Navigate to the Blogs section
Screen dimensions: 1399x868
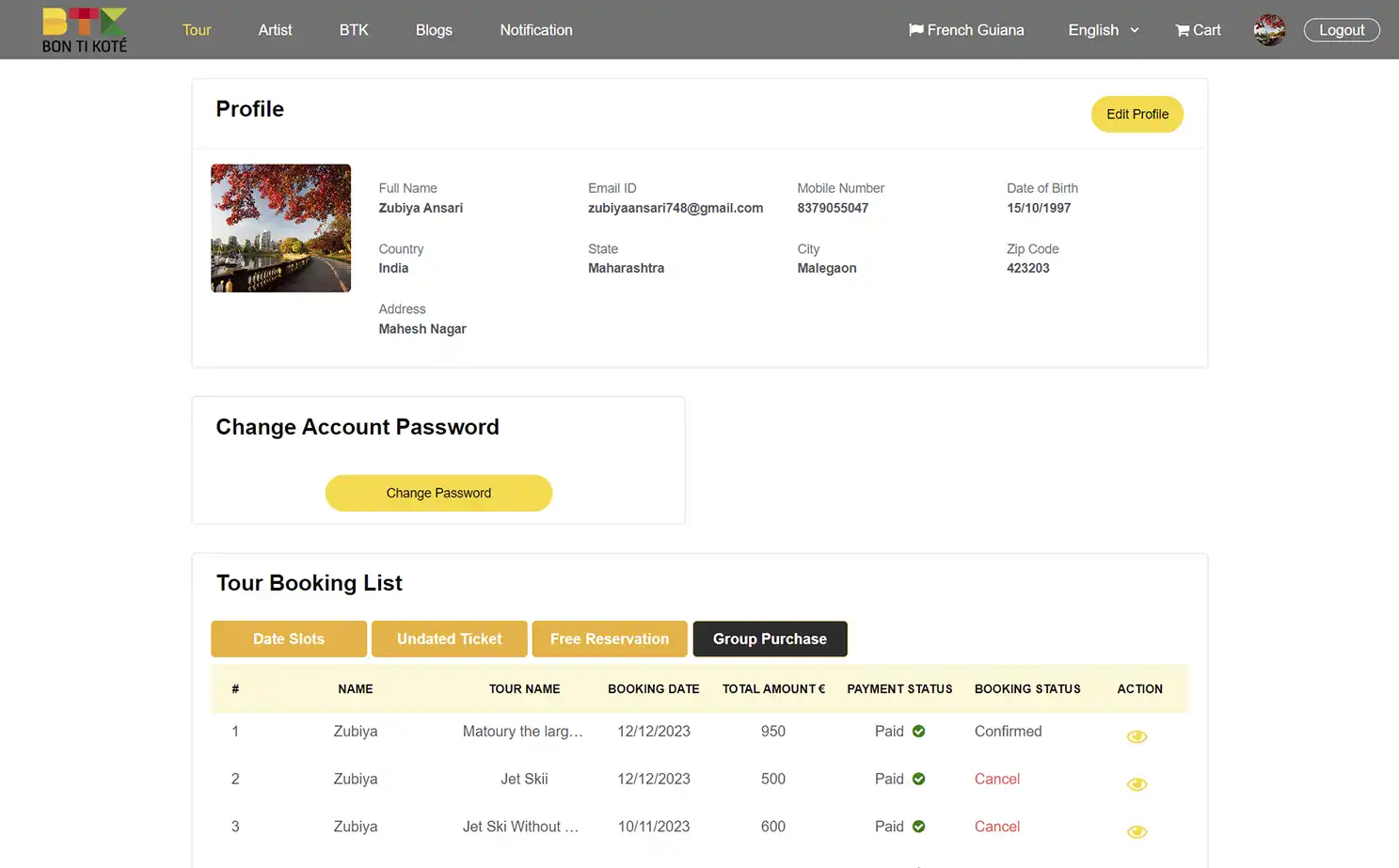(434, 29)
